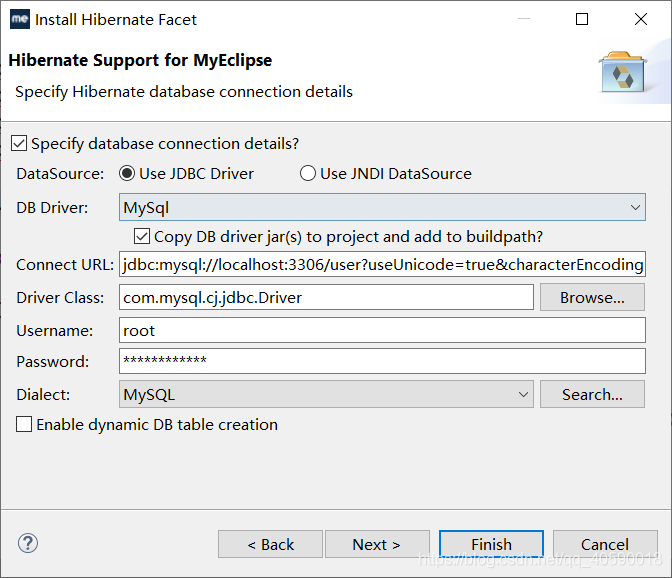
Task: Cancel the Install Hibernate Facet wizard
Action: (x=605, y=544)
